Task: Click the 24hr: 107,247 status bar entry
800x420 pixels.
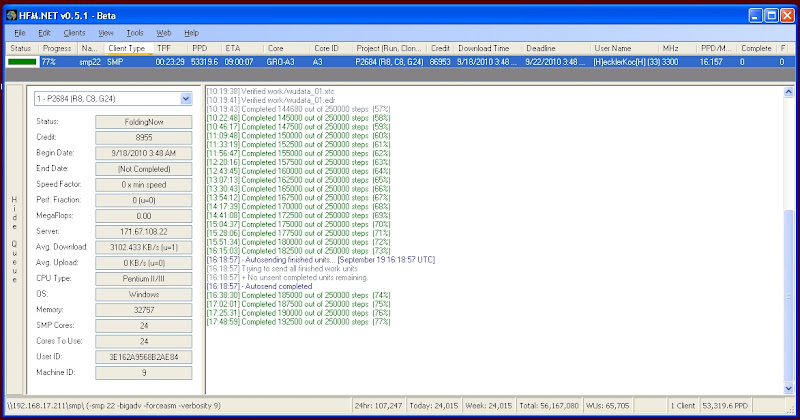Action: click(378, 406)
